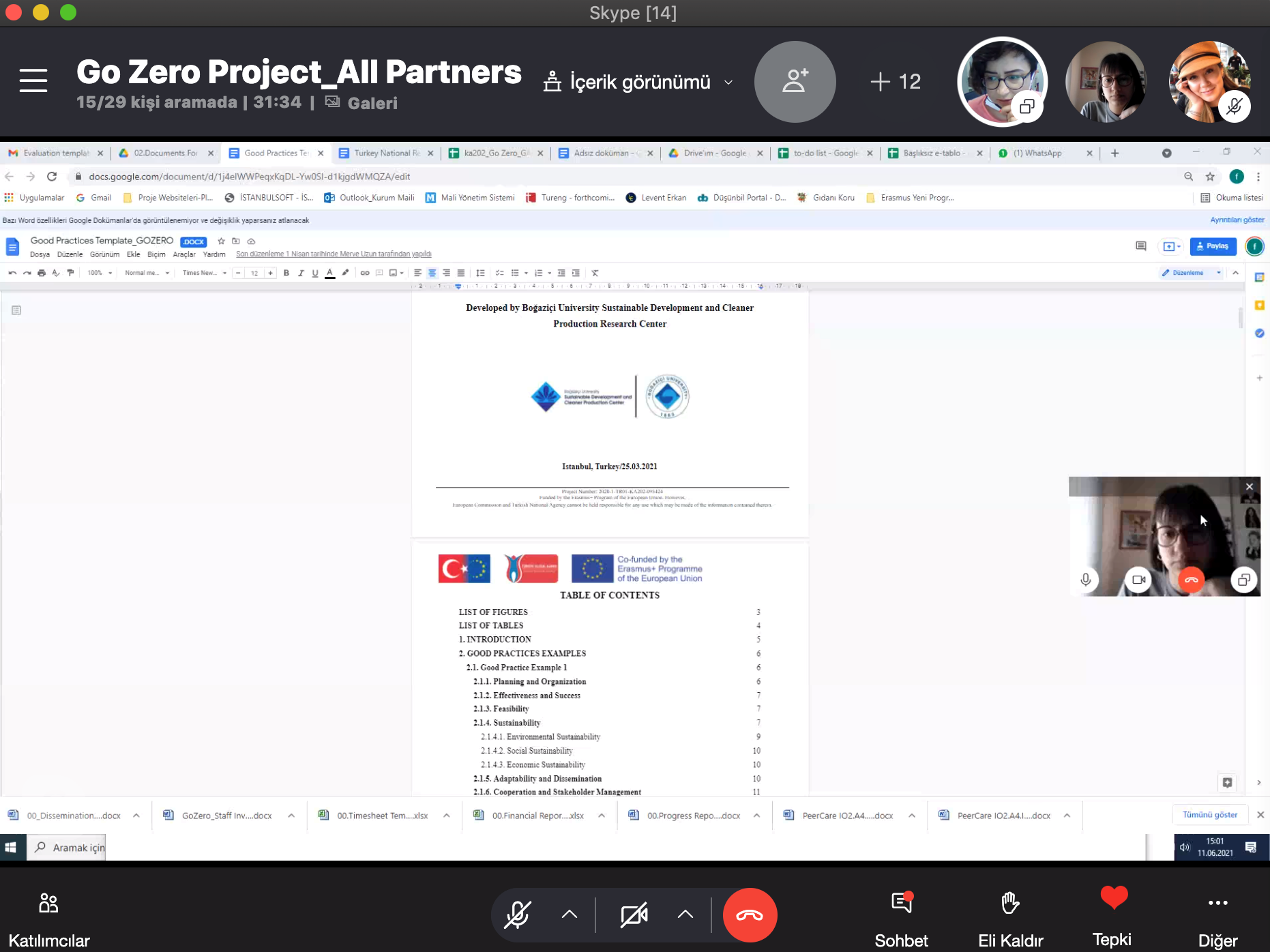Open the Sohbet chat panel

[901, 918]
